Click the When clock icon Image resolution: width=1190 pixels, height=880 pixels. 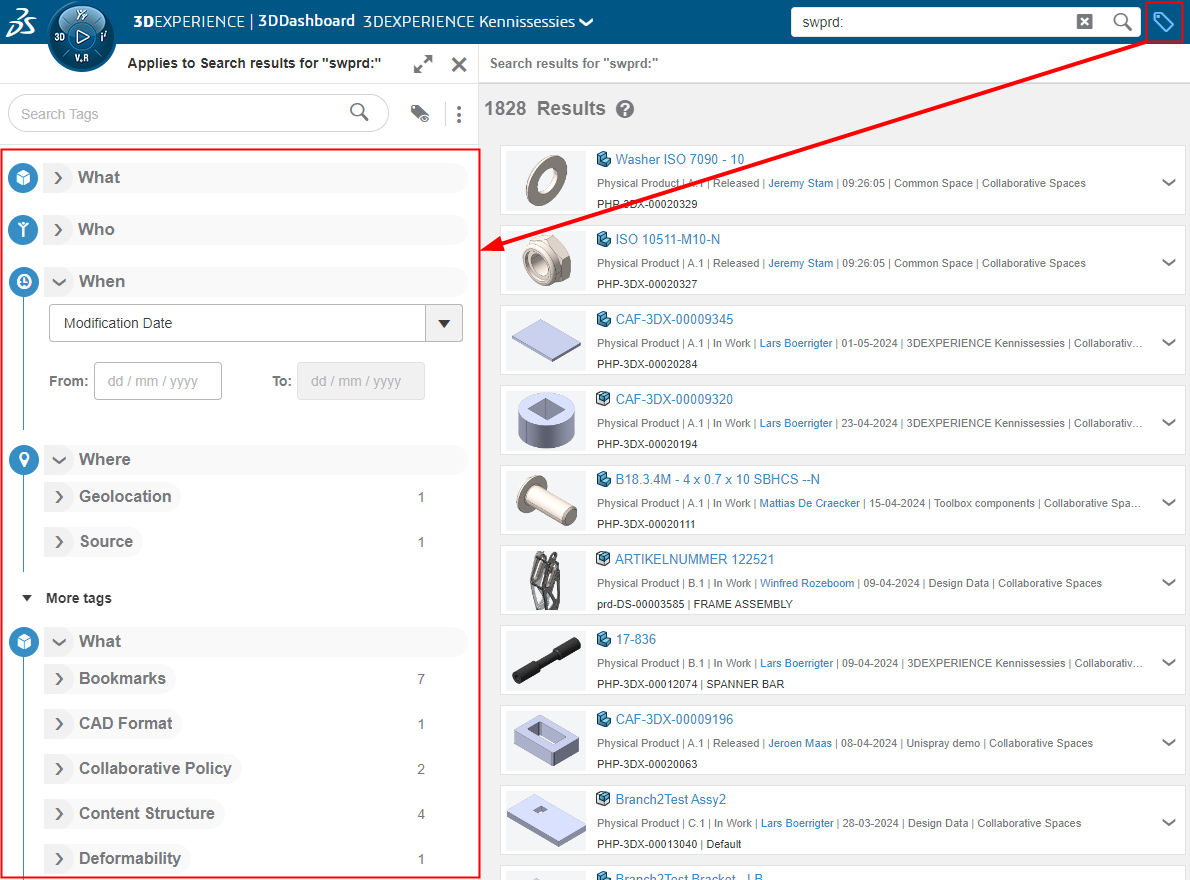[24, 281]
